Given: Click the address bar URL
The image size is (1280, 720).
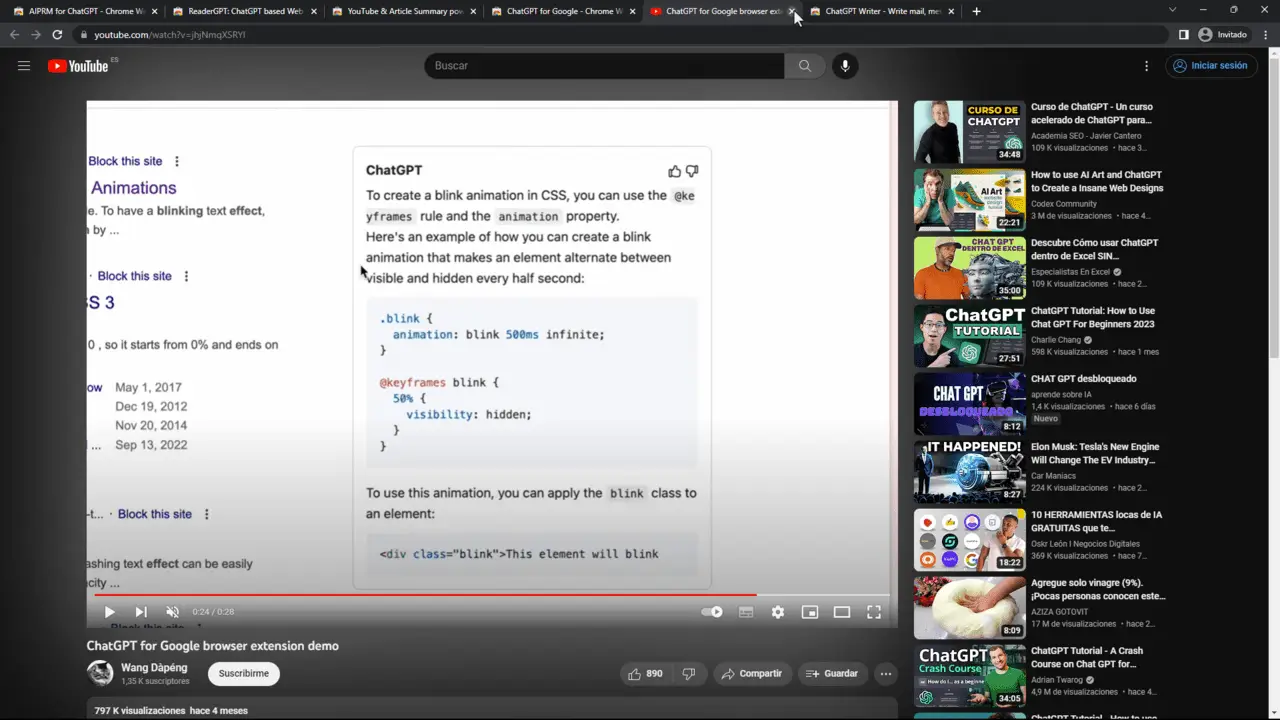Looking at the screenshot, I should [170, 34].
